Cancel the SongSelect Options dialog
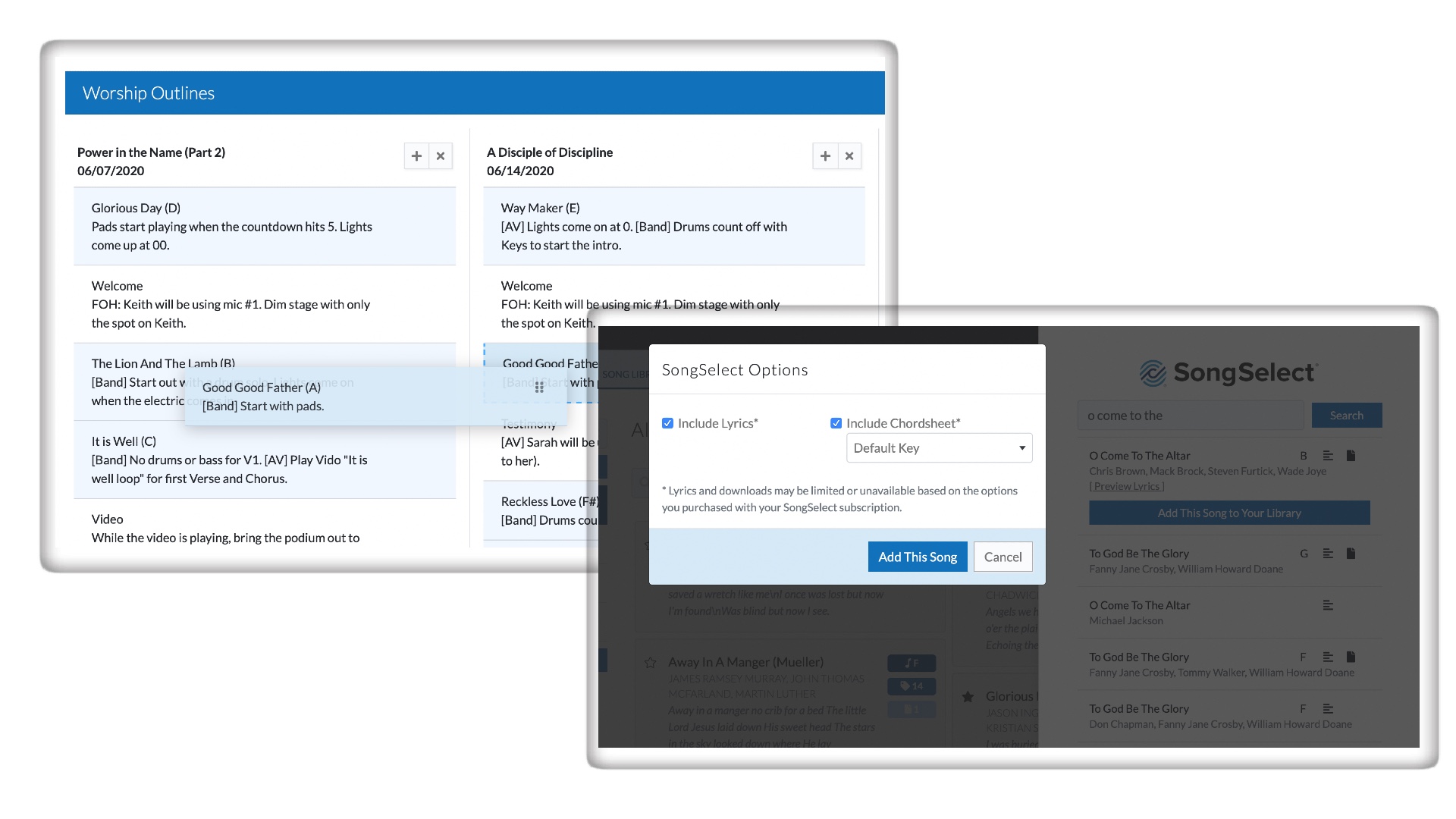The image size is (1456, 819). tap(1003, 557)
